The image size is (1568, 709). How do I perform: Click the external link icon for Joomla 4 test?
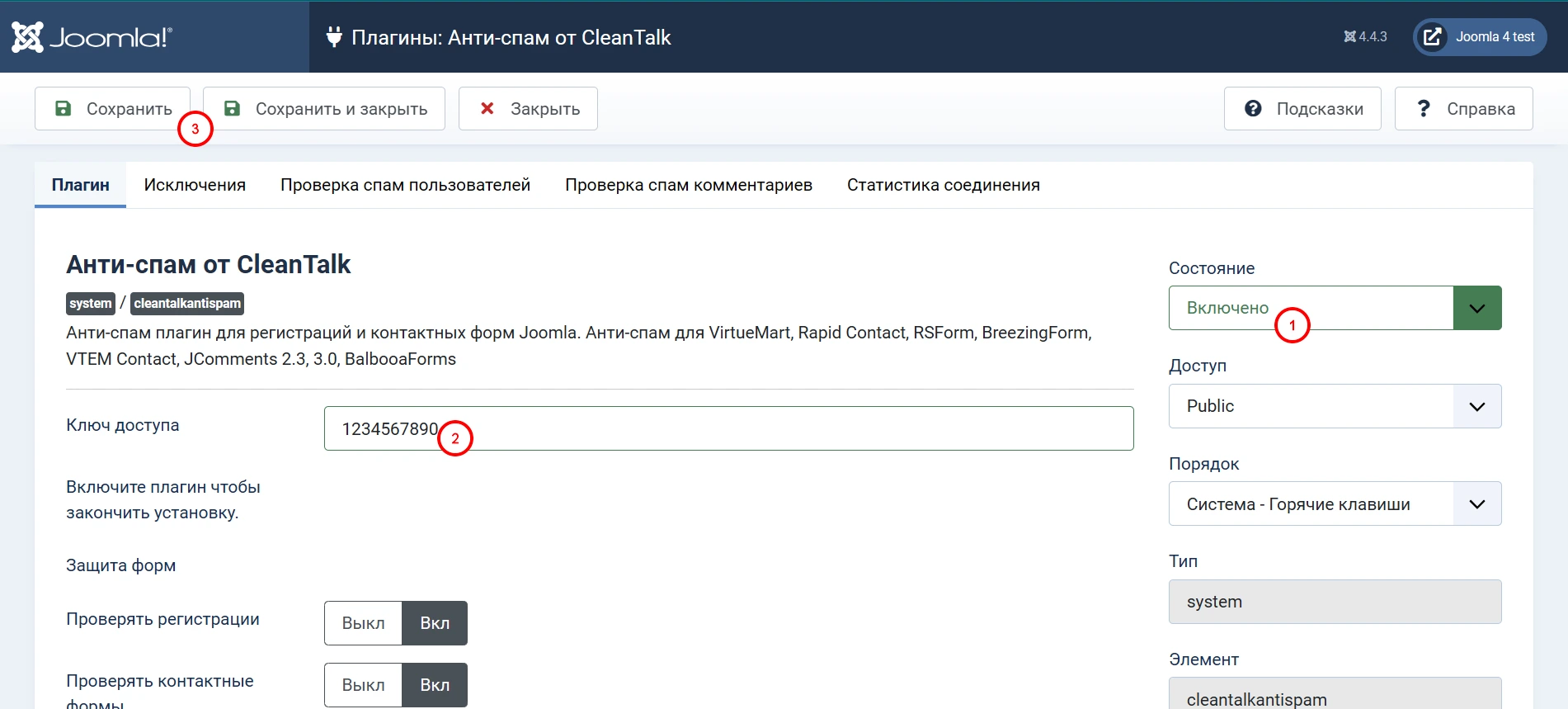coord(1433,37)
